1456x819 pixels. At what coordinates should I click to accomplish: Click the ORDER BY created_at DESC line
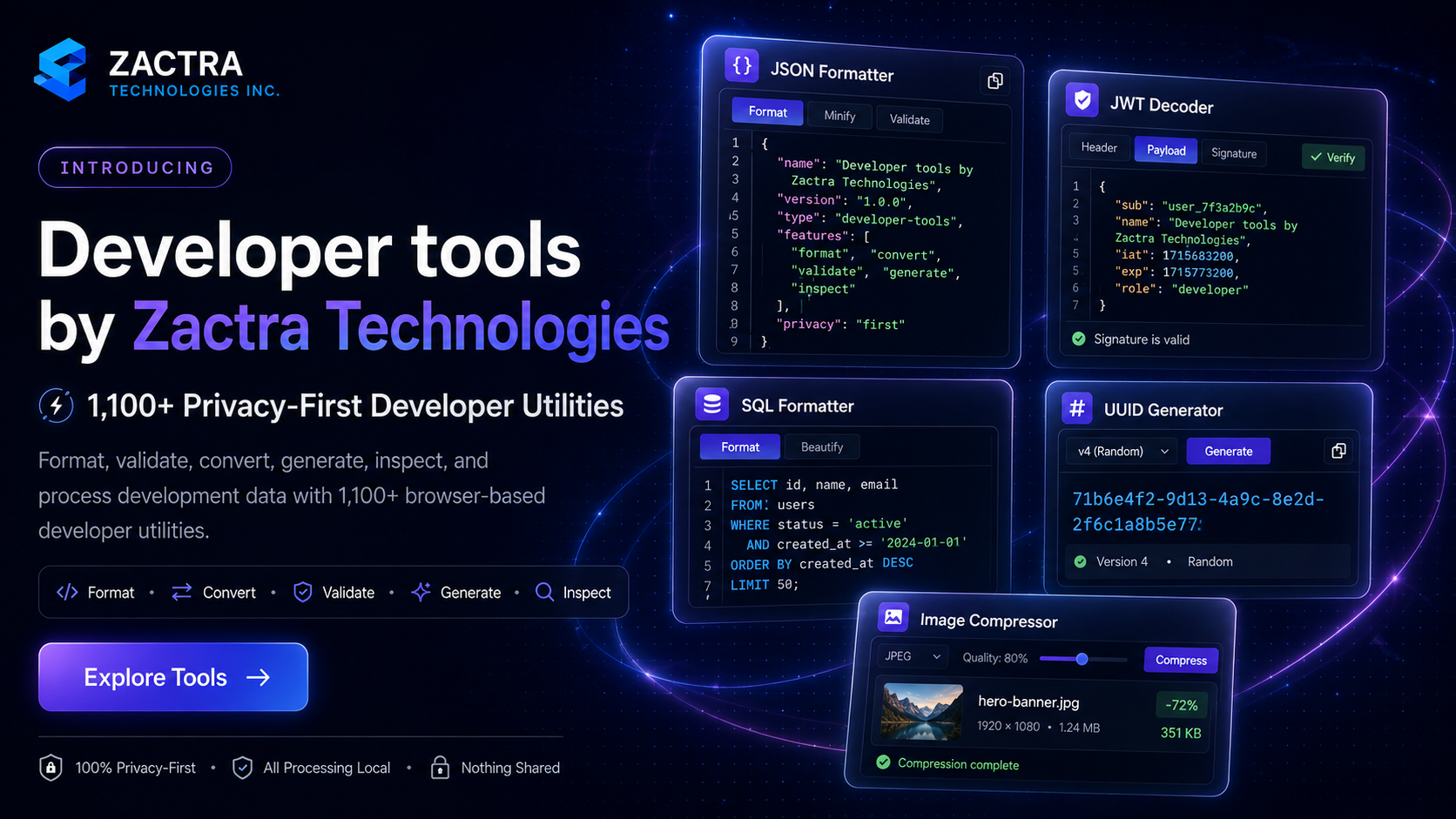pyautogui.click(x=822, y=564)
